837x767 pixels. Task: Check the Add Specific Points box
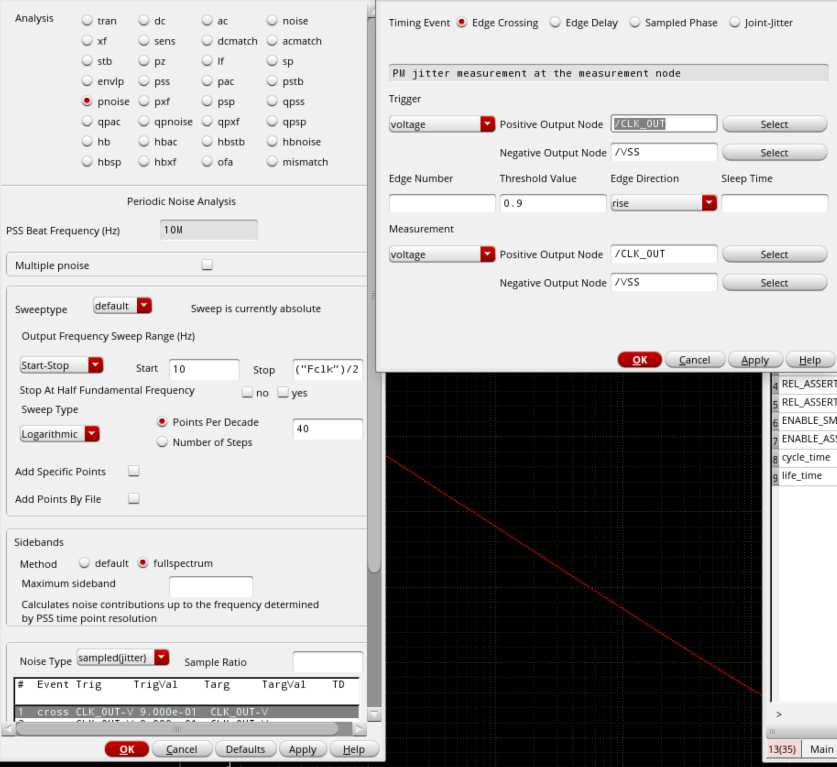[133, 471]
